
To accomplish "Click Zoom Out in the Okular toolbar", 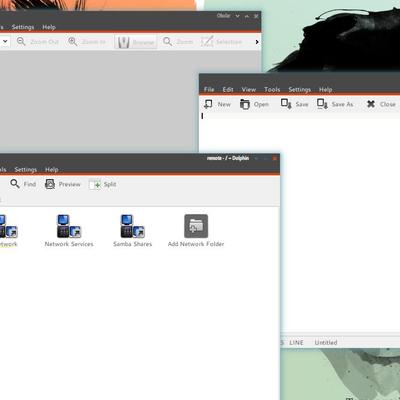I will (x=38, y=42).
